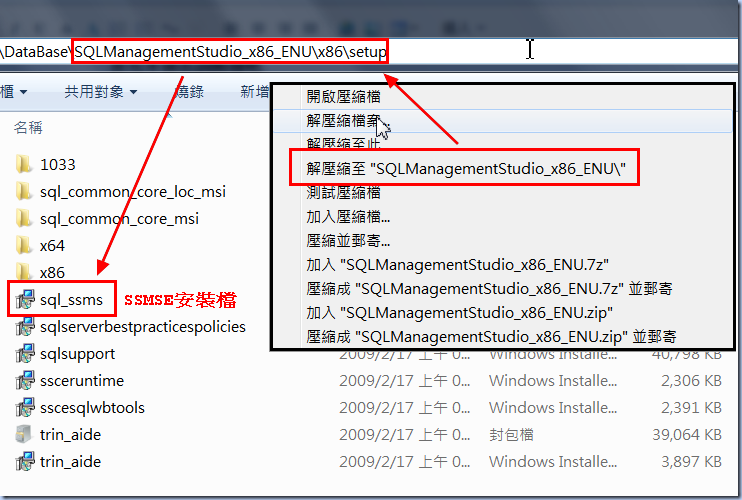Click size value 2,306 KB
This screenshot has width=742, height=500.
pos(691,380)
